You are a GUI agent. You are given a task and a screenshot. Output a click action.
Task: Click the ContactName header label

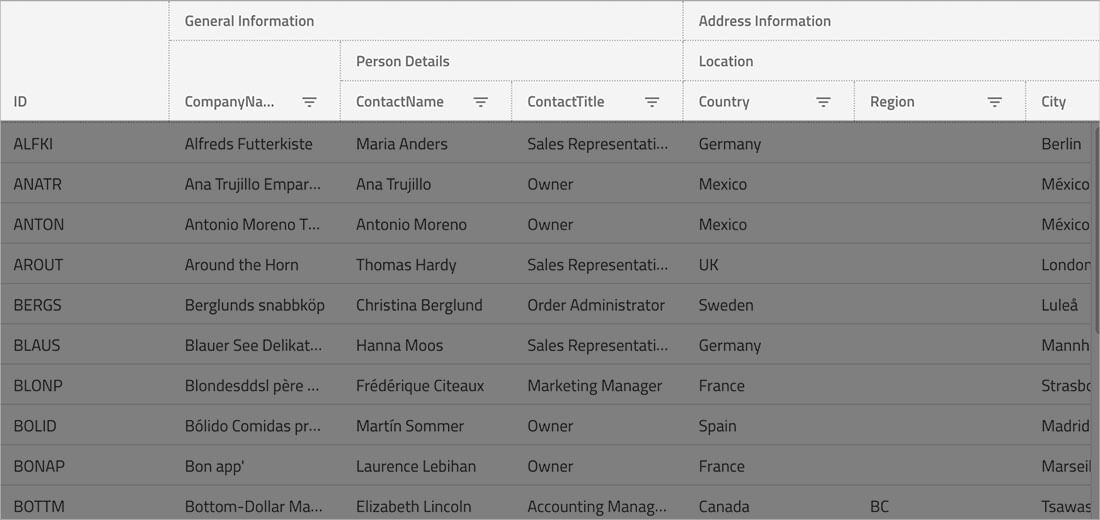[x=400, y=102]
